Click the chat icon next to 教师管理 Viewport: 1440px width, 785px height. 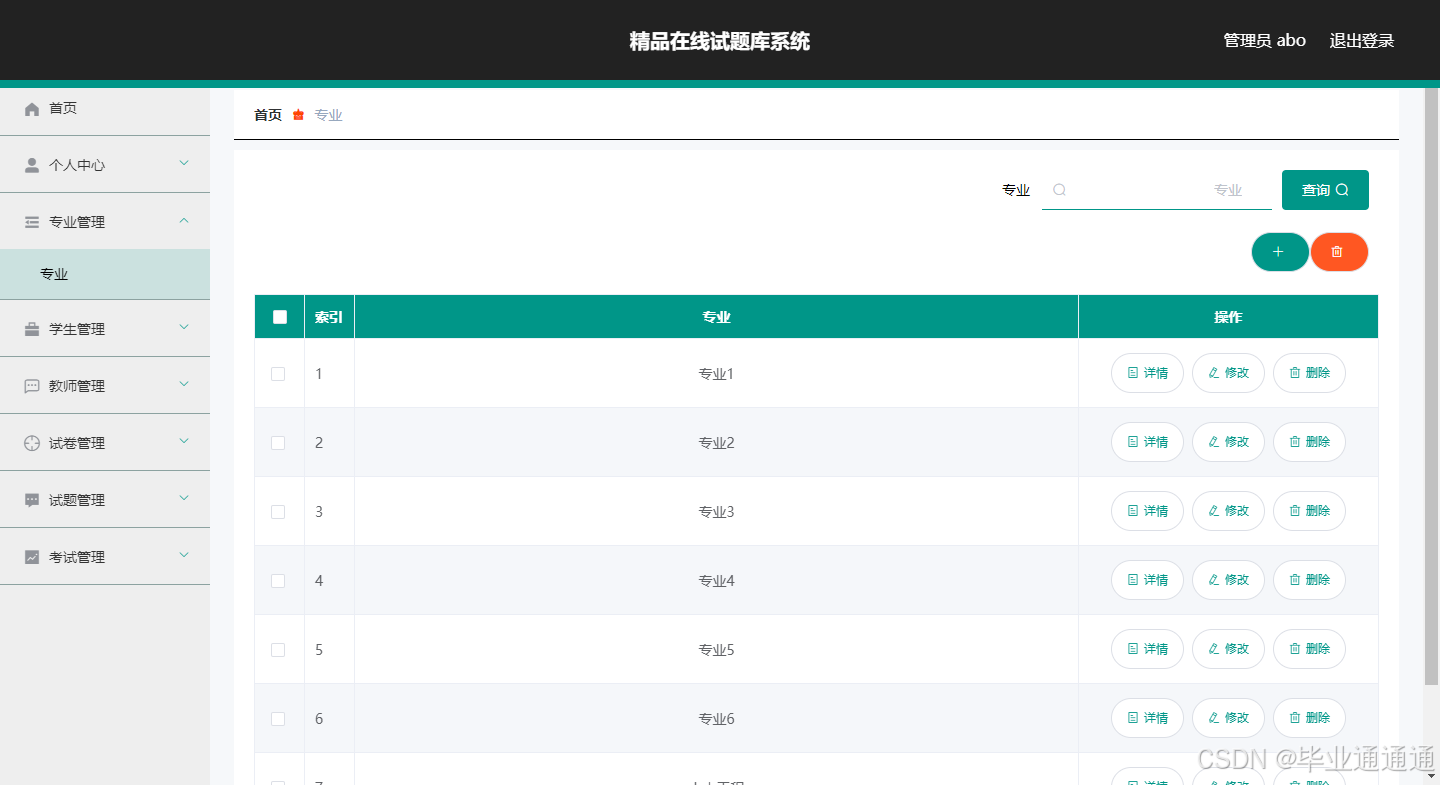click(x=32, y=386)
